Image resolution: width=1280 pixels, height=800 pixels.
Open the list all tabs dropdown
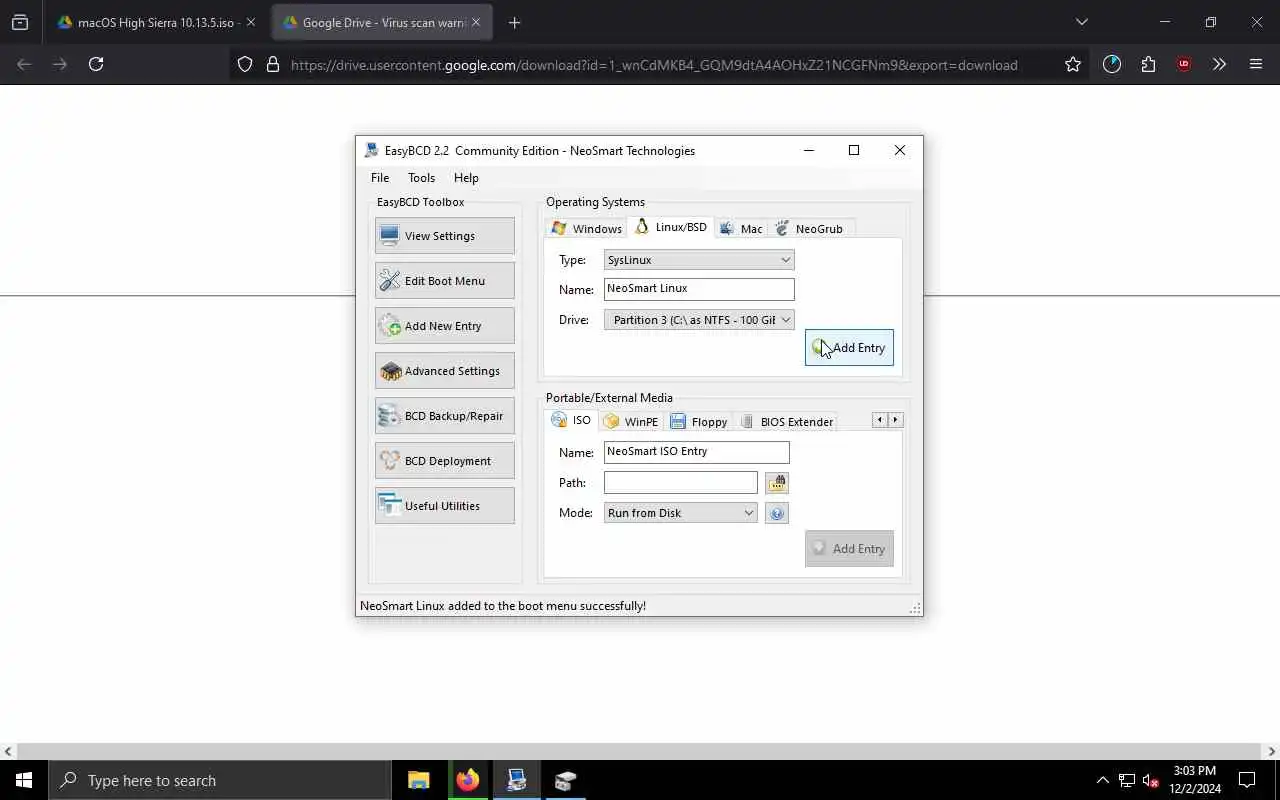1081,22
